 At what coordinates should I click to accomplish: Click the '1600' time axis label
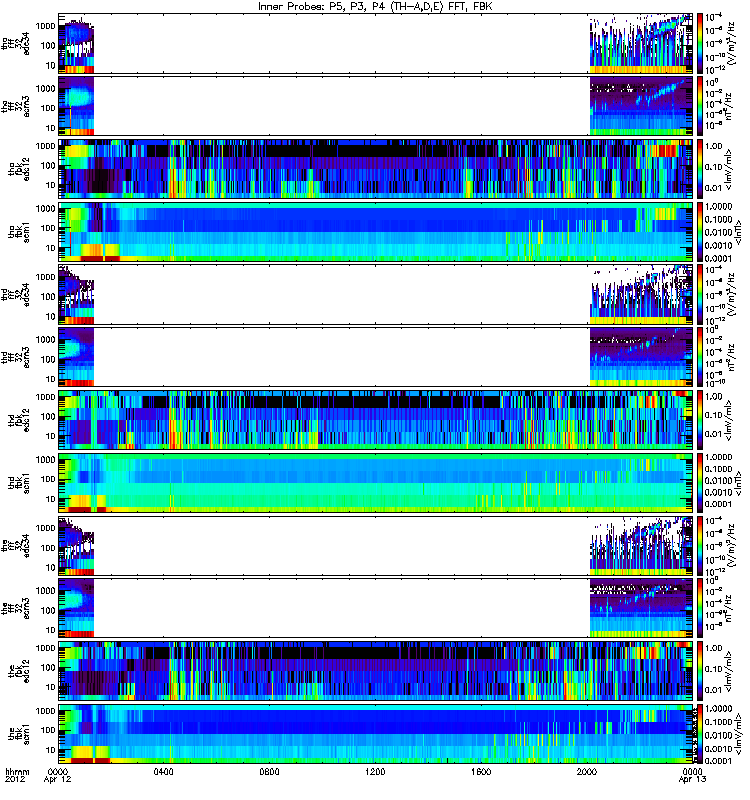481,771
